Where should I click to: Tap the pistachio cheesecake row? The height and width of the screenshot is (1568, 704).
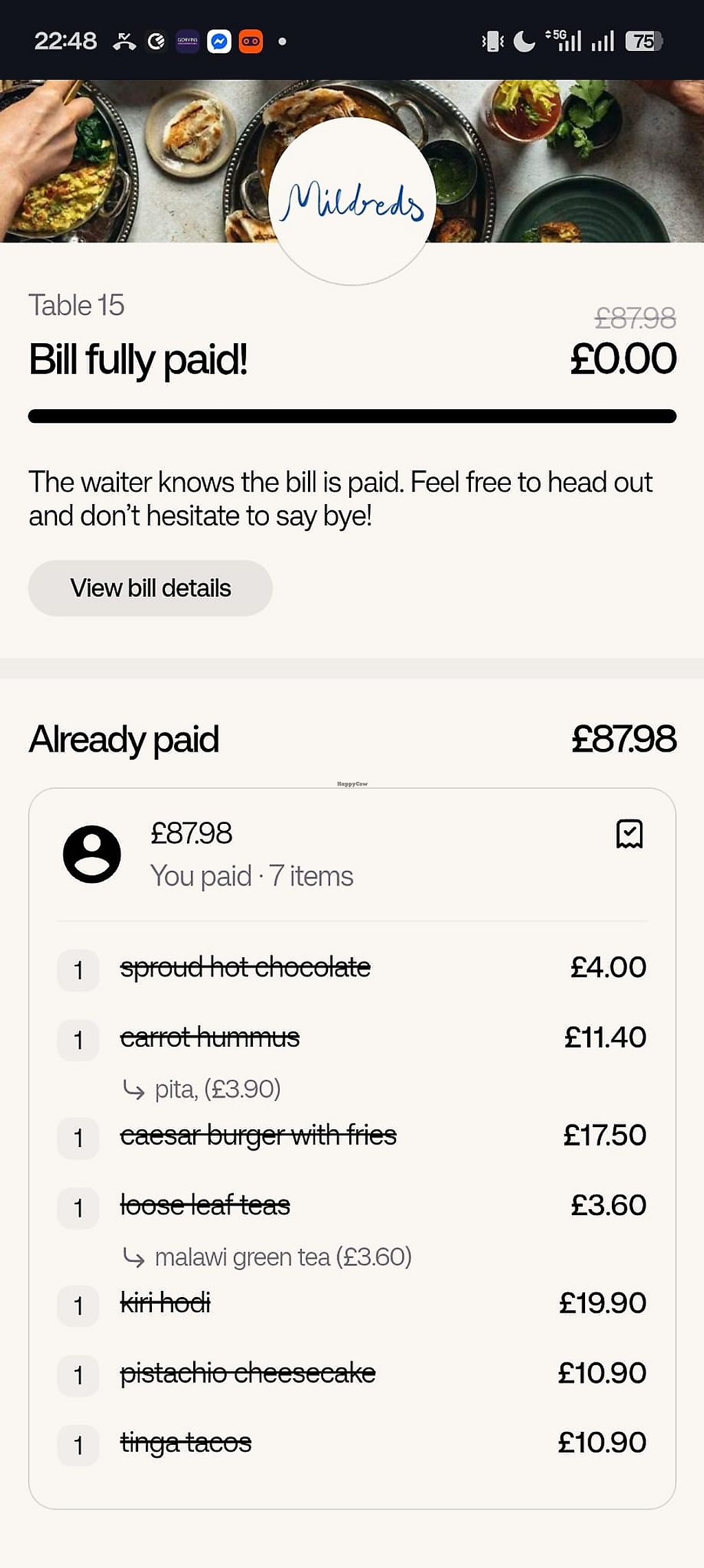[247, 1373]
